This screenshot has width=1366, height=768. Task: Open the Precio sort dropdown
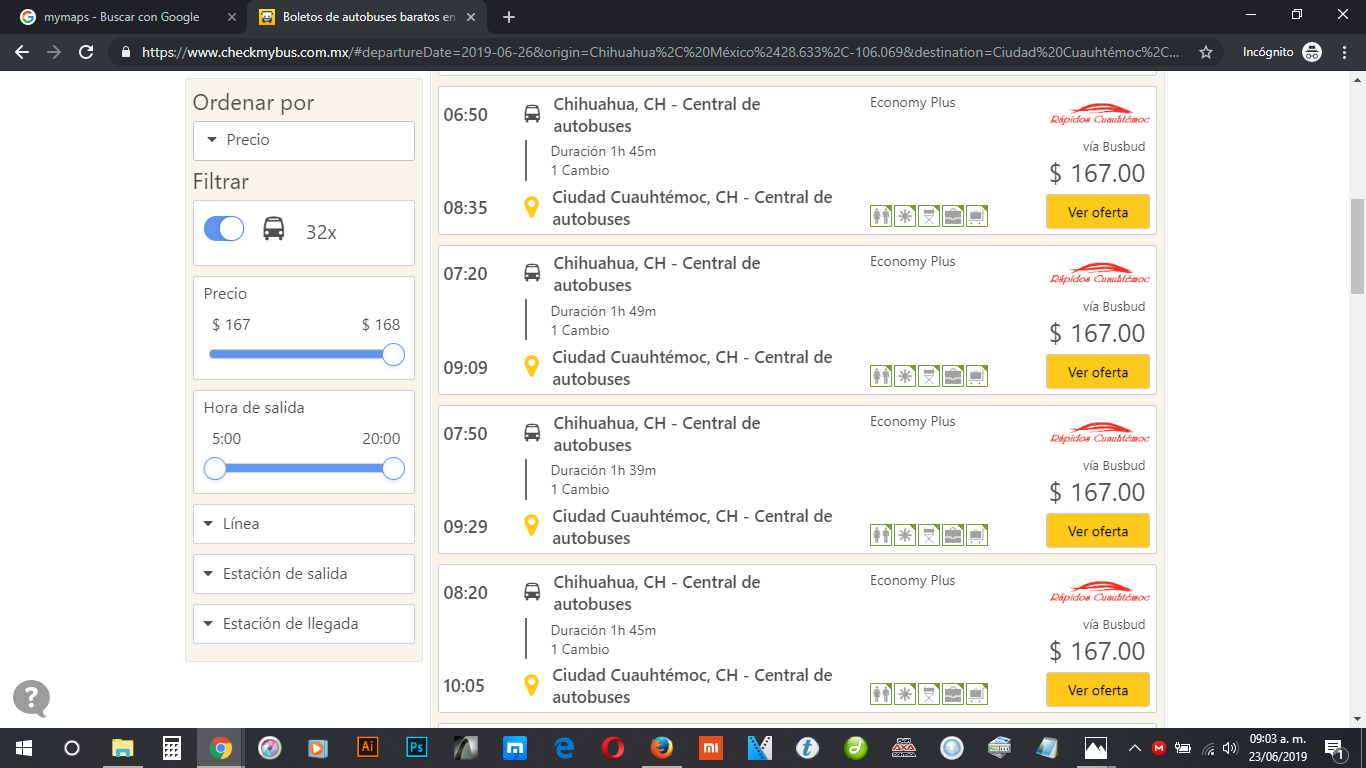pos(304,141)
